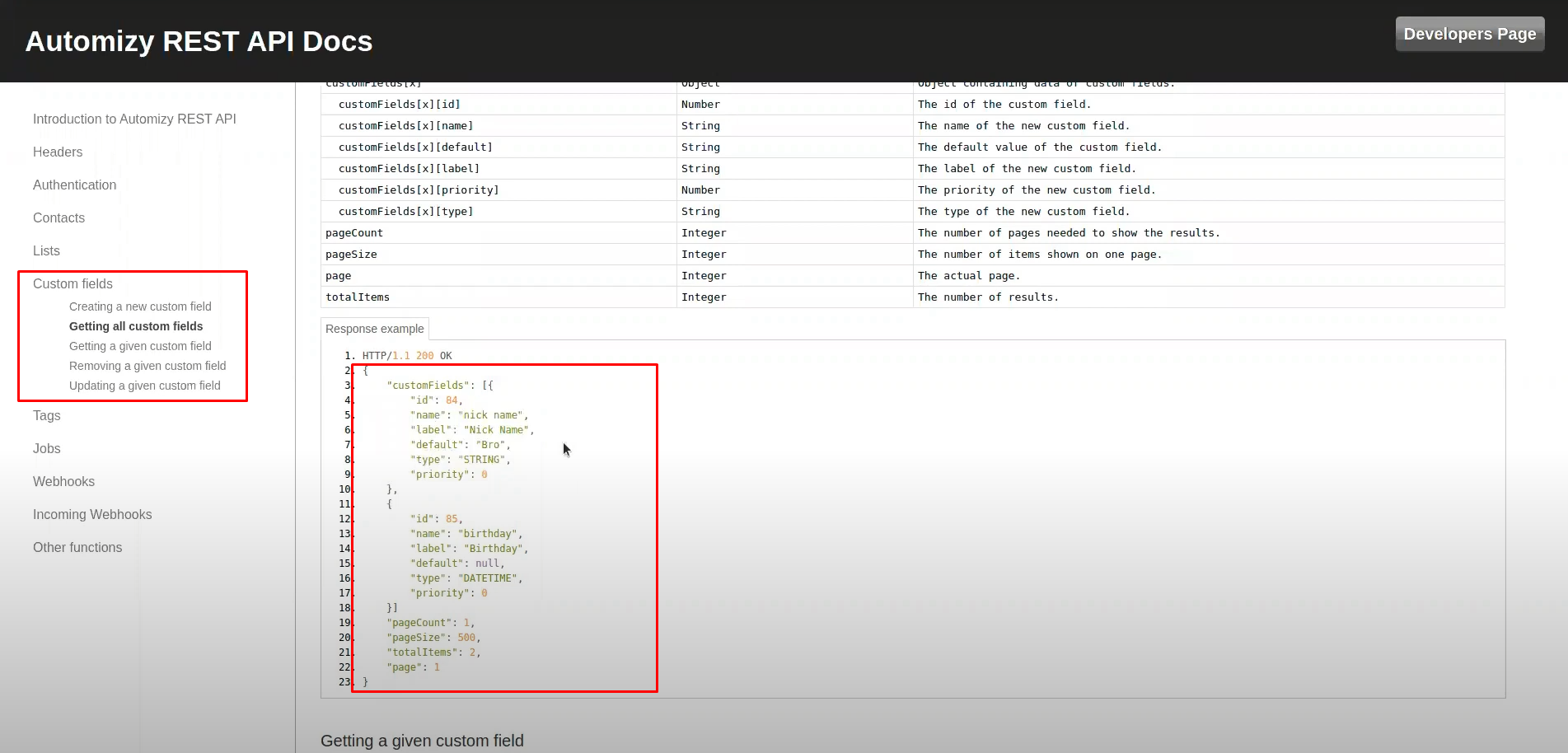Screen dimensions: 1568x753
Task: Click the '"name": "nick name"' code line
Action: [470, 415]
